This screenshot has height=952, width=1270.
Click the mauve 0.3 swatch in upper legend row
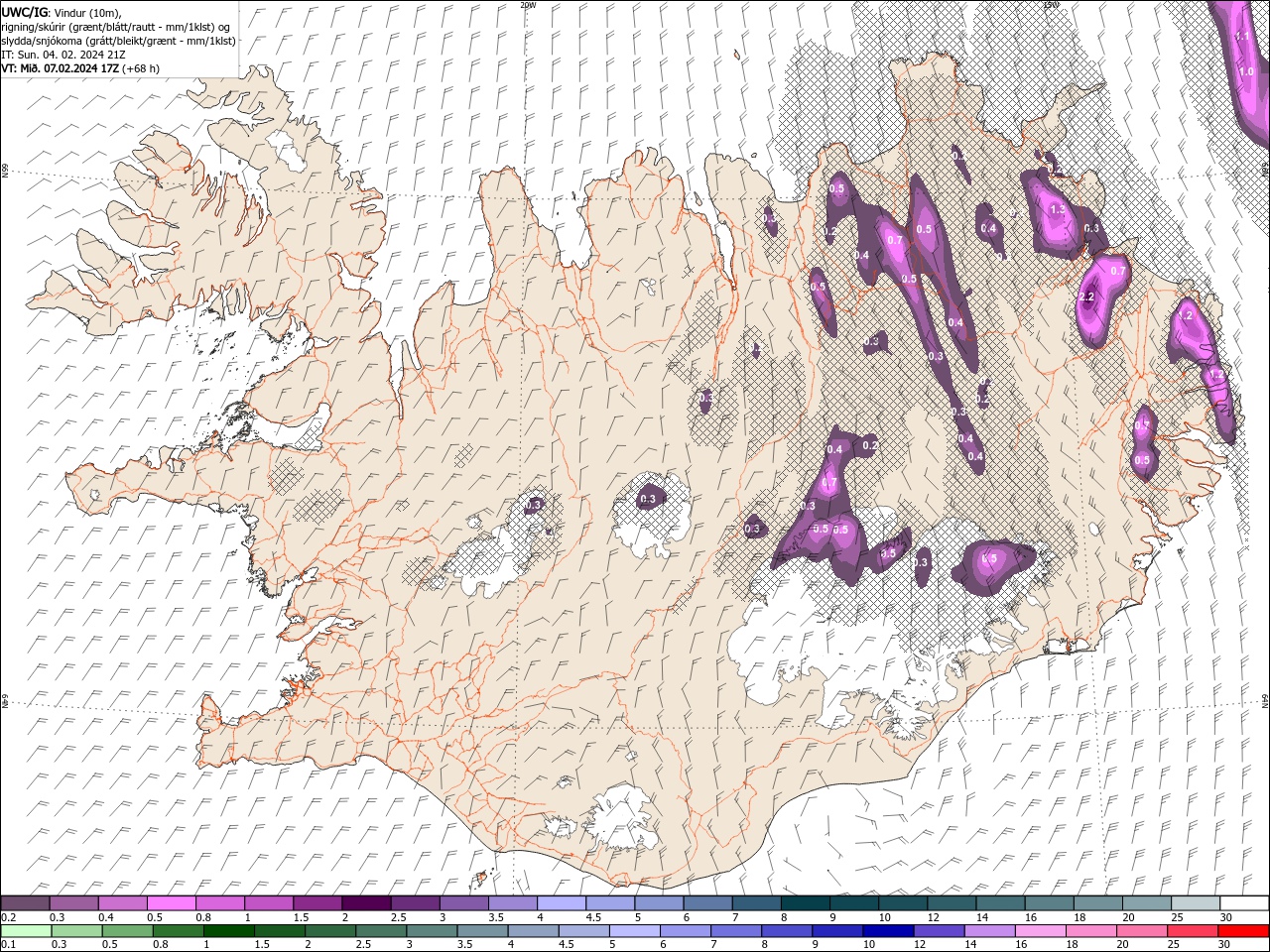pos(73,903)
